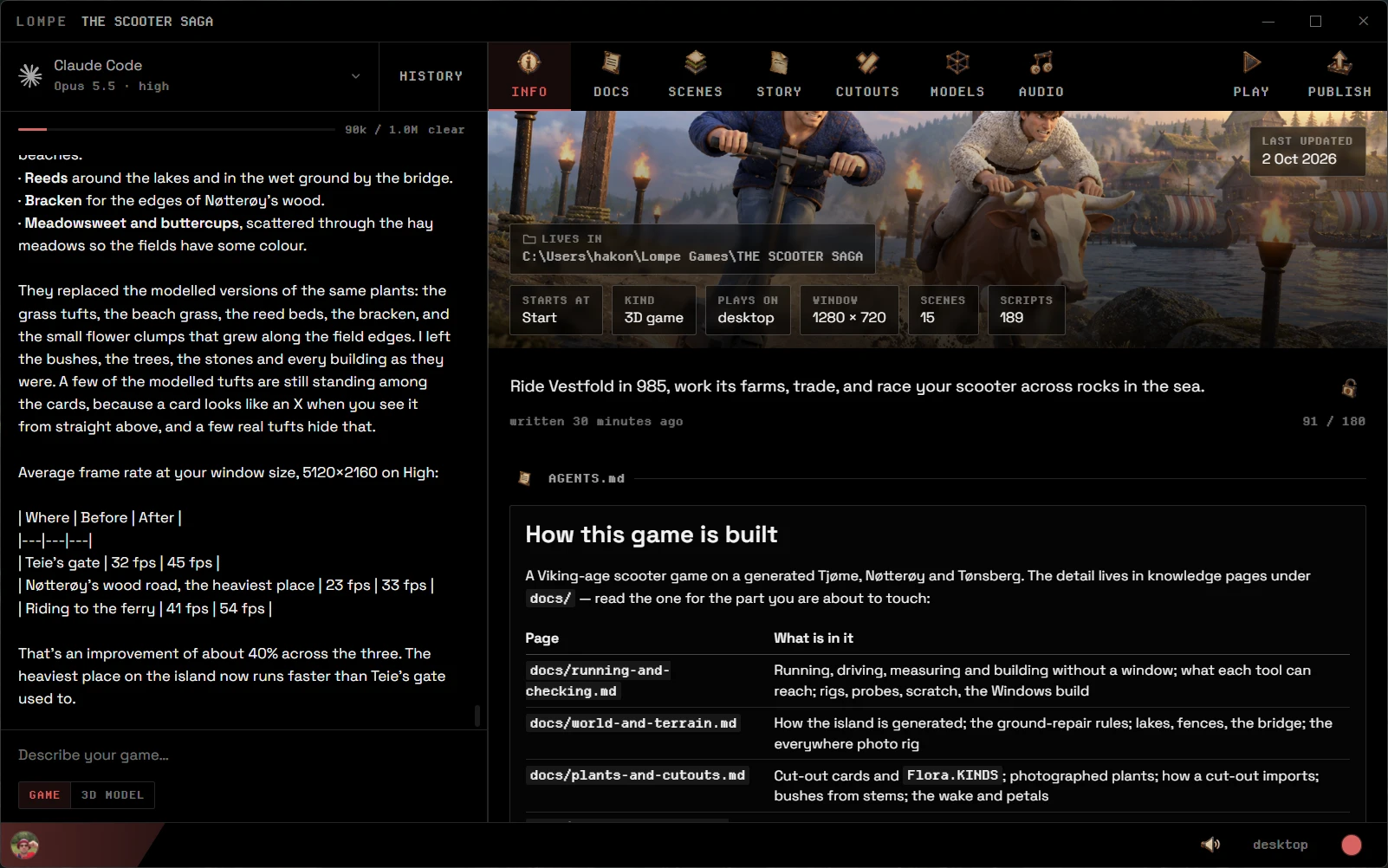Click the Publish ship icon

pyautogui.click(x=1339, y=62)
